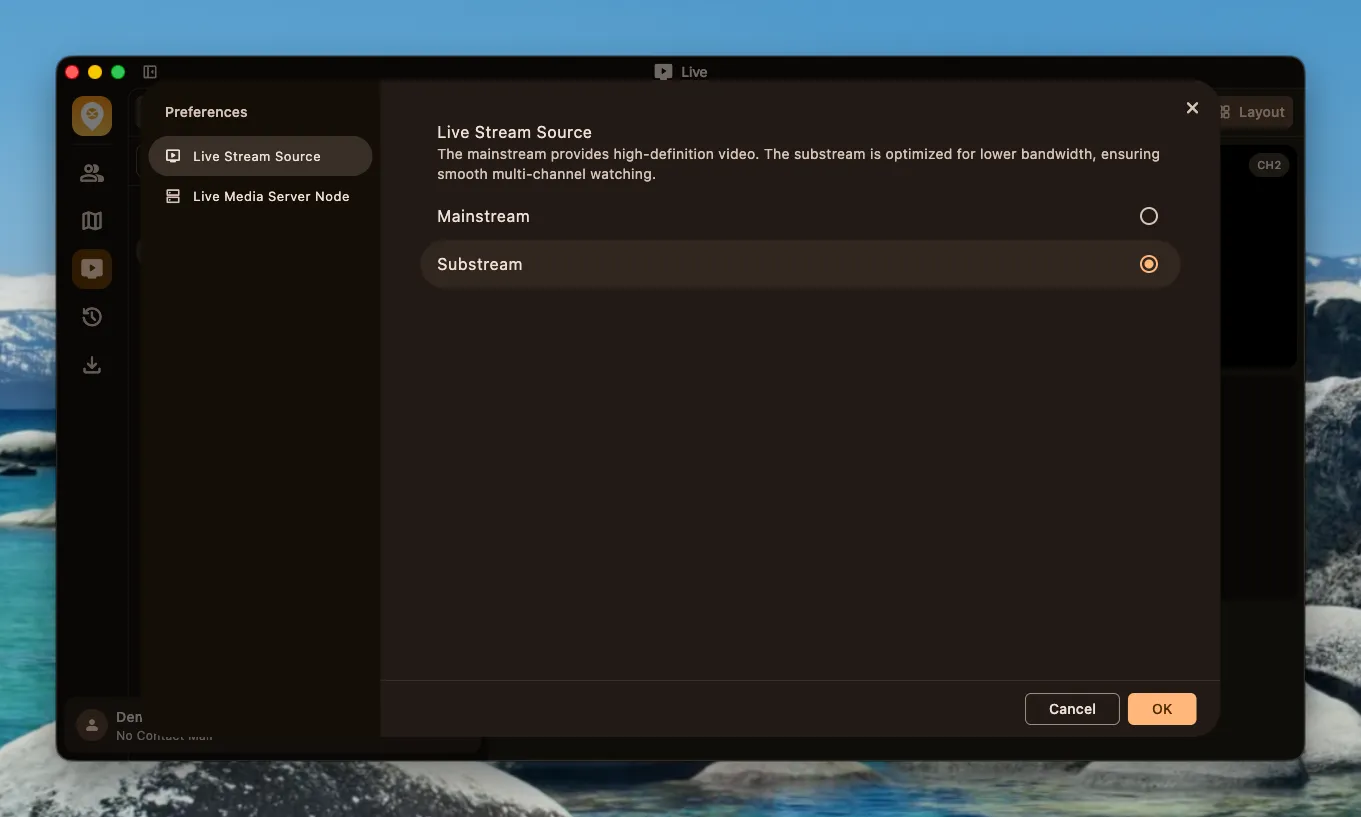Toggle the sidebar panel icon in title bar

pyautogui.click(x=150, y=72)
